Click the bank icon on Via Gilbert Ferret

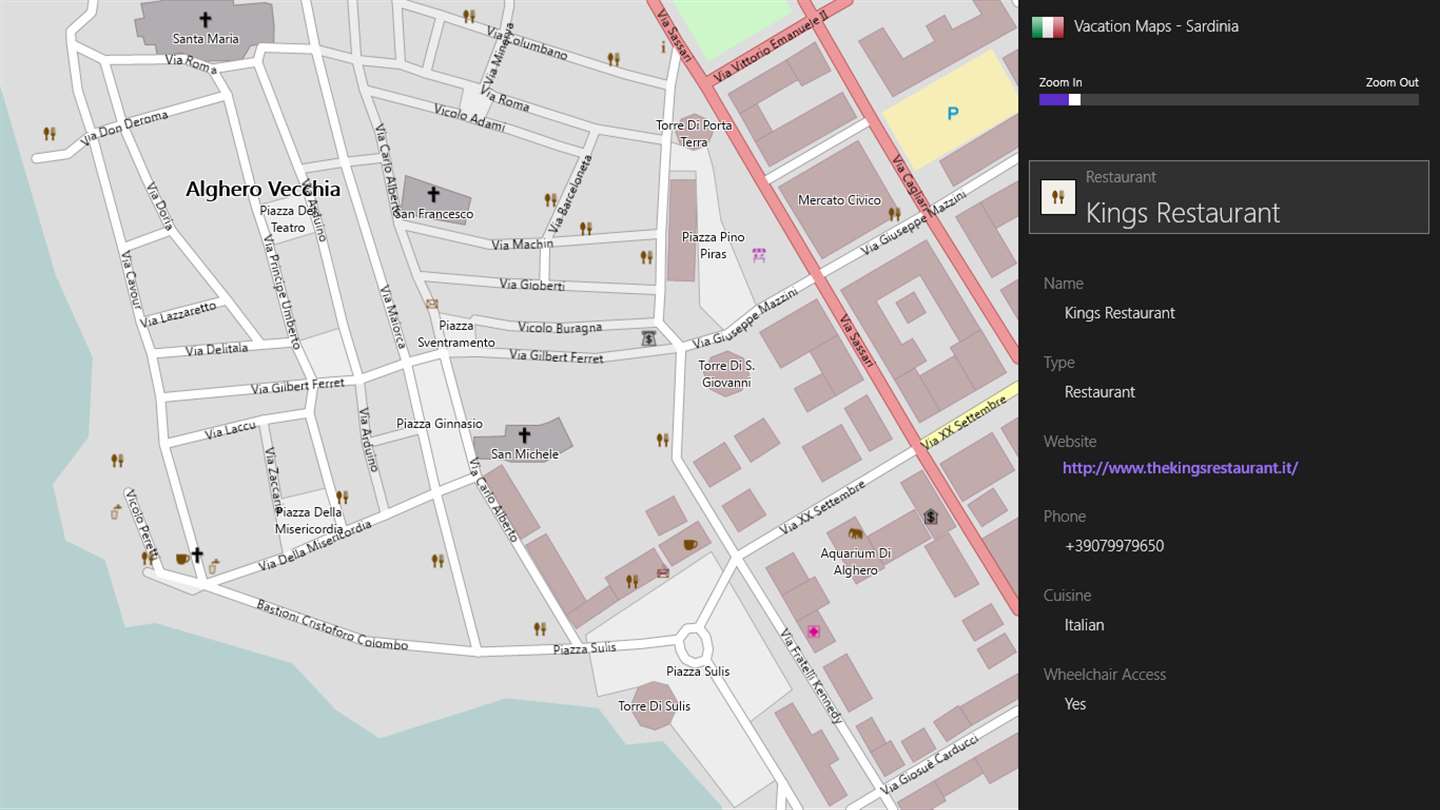point(649,339)
